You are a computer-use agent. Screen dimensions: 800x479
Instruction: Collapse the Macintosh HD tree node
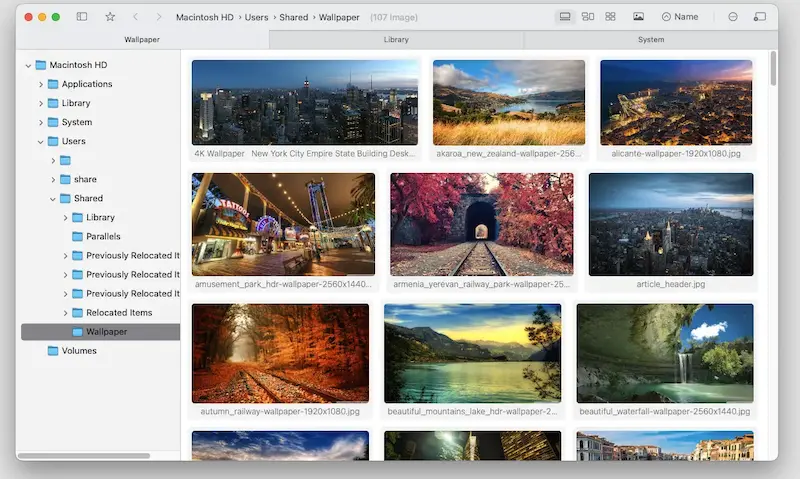click(x=29, y=65)
